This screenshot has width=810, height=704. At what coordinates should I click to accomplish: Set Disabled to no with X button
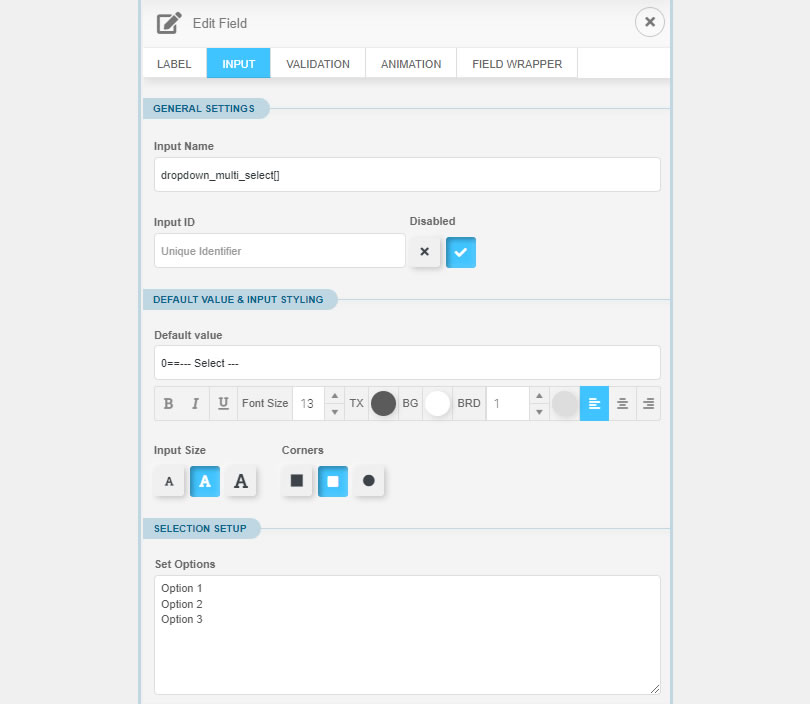425,252
